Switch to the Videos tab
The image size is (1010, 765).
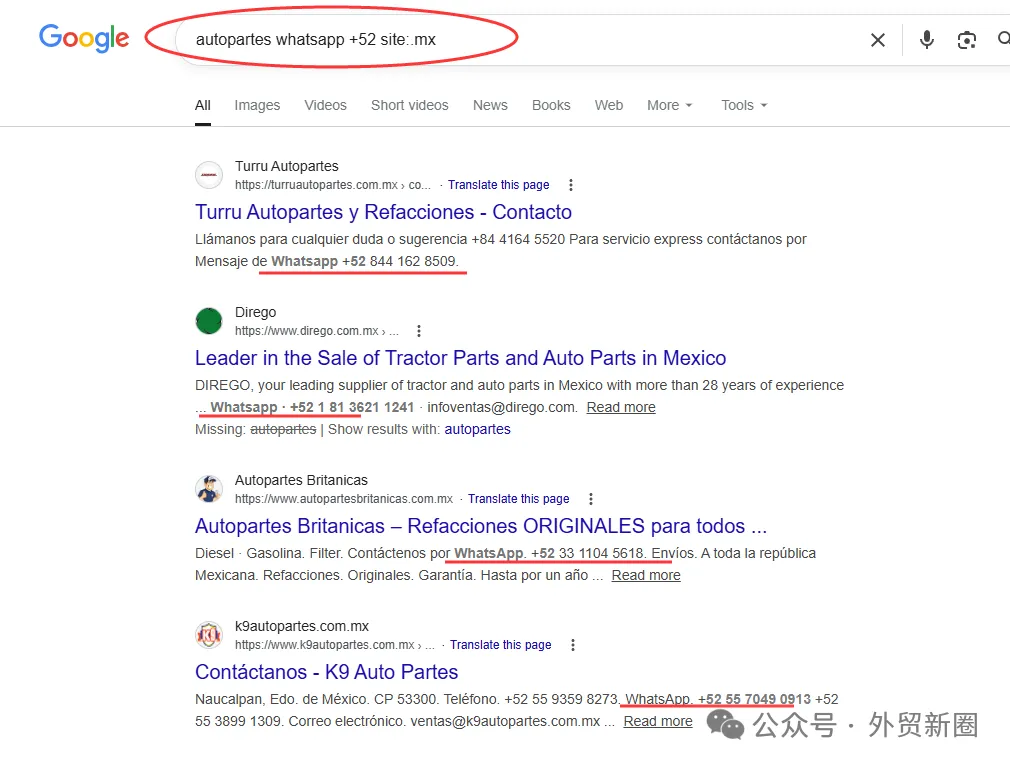point(325,105)
